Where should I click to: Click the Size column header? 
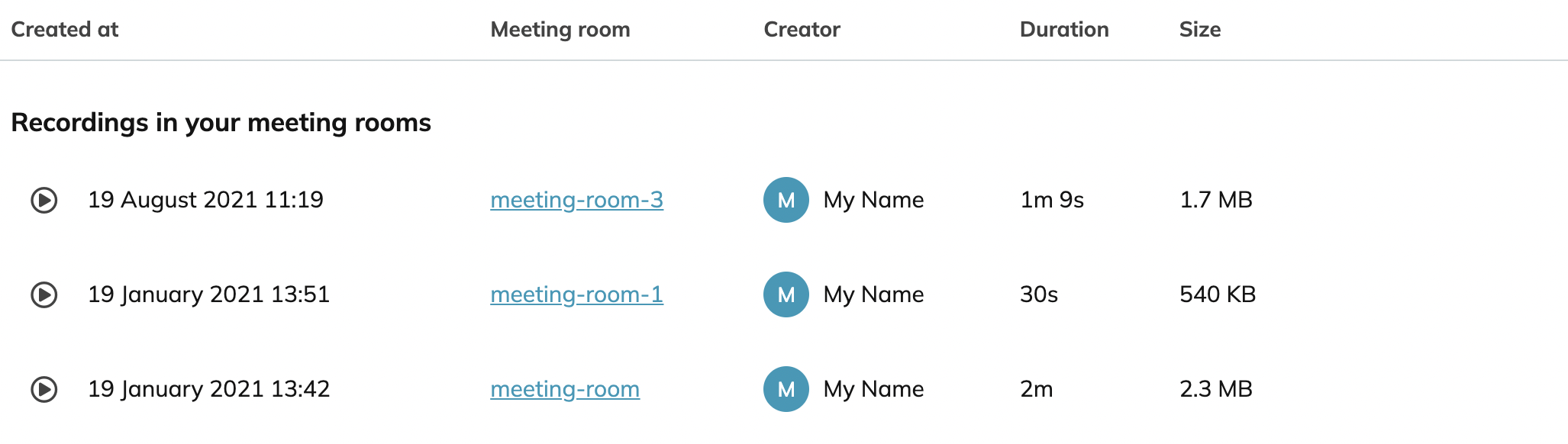click(x=1200, y=29)
